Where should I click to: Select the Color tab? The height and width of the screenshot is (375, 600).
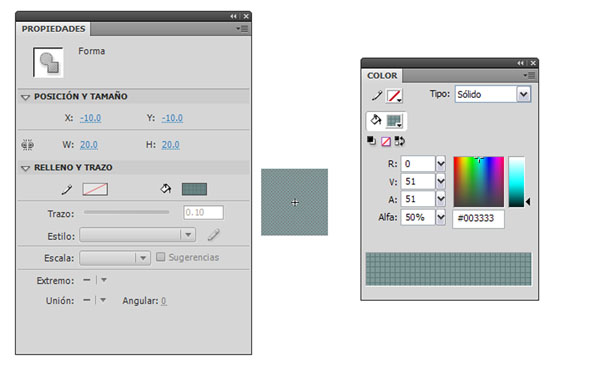tap(382, 76)
